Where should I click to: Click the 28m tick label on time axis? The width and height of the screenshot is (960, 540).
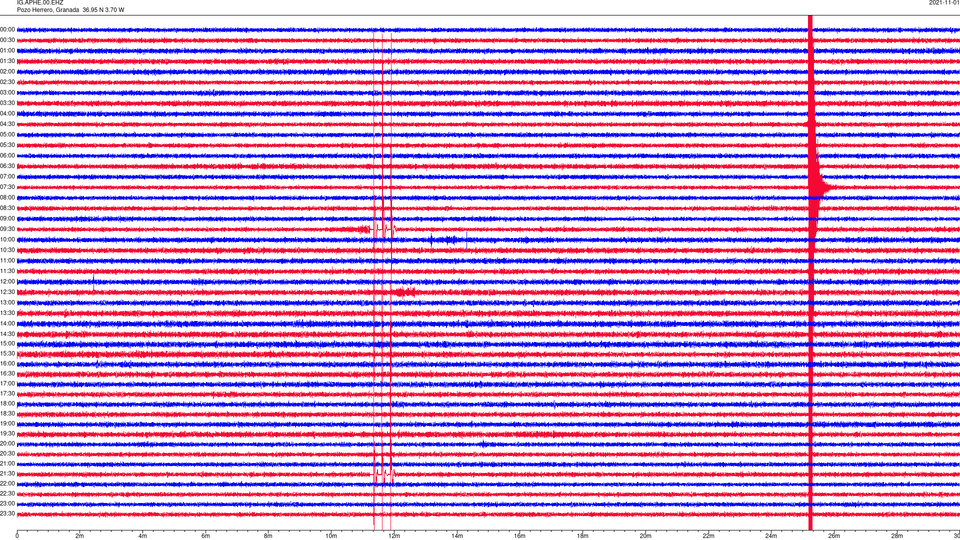tap(897, 536)
